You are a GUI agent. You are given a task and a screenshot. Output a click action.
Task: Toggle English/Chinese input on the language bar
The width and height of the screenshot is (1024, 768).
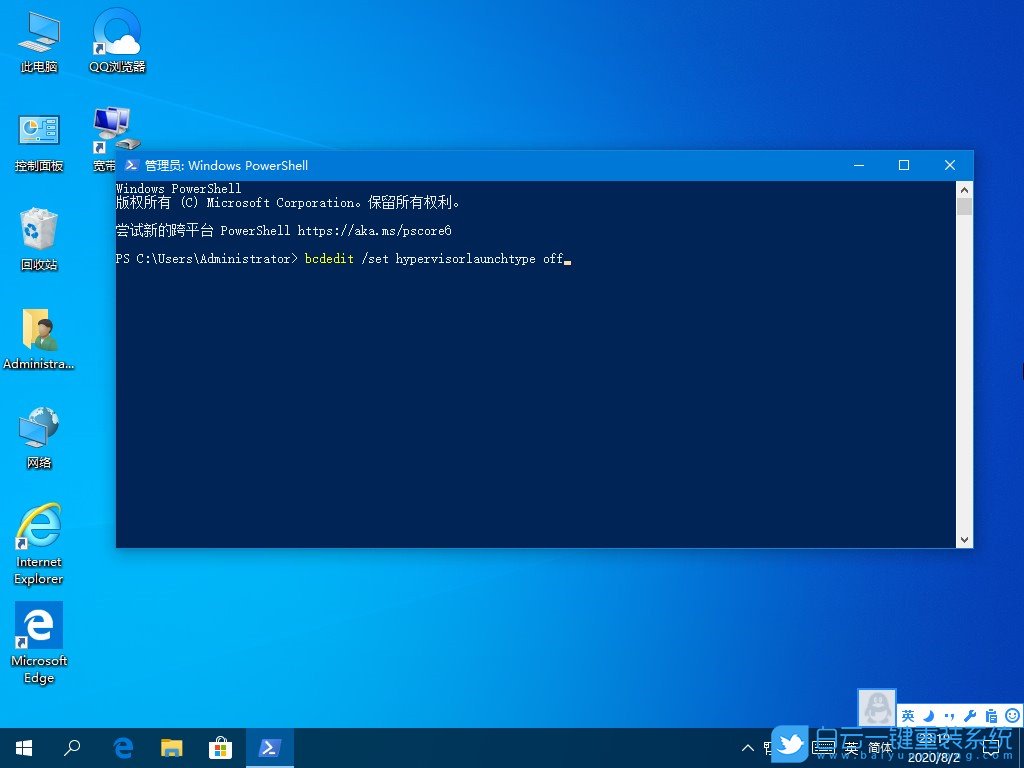click(908, 716)
